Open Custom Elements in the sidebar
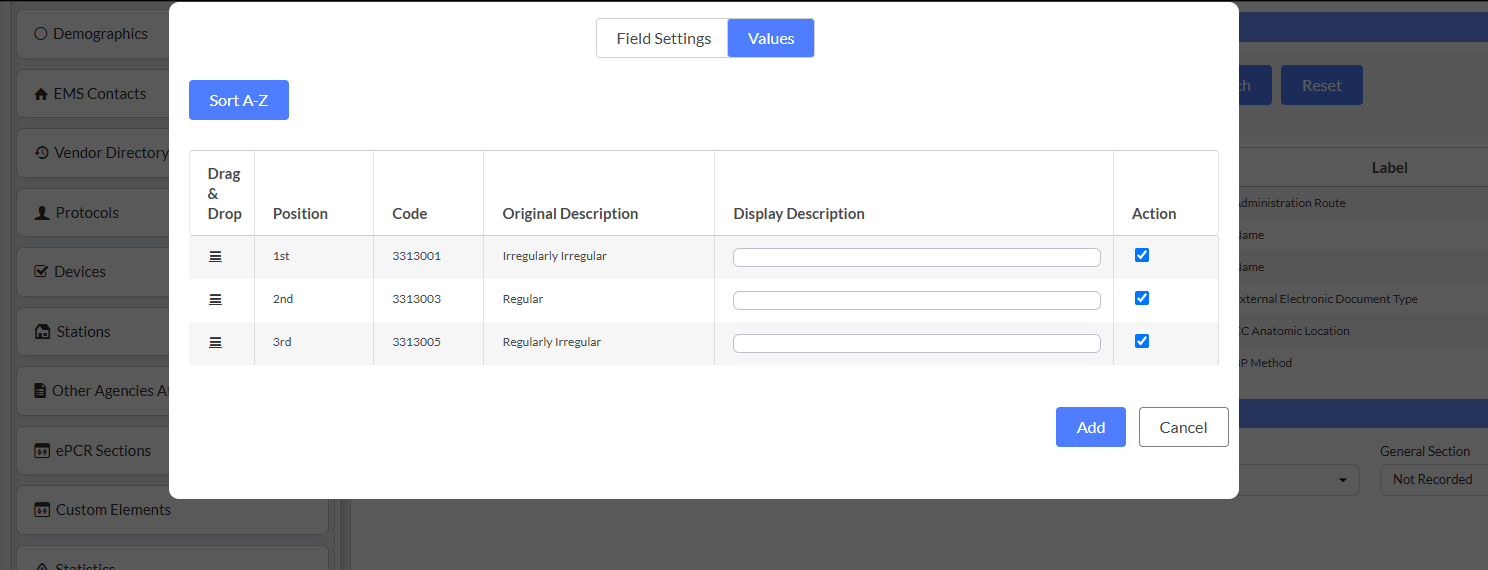Screen dimensions: 1488x570 point(172,510)
